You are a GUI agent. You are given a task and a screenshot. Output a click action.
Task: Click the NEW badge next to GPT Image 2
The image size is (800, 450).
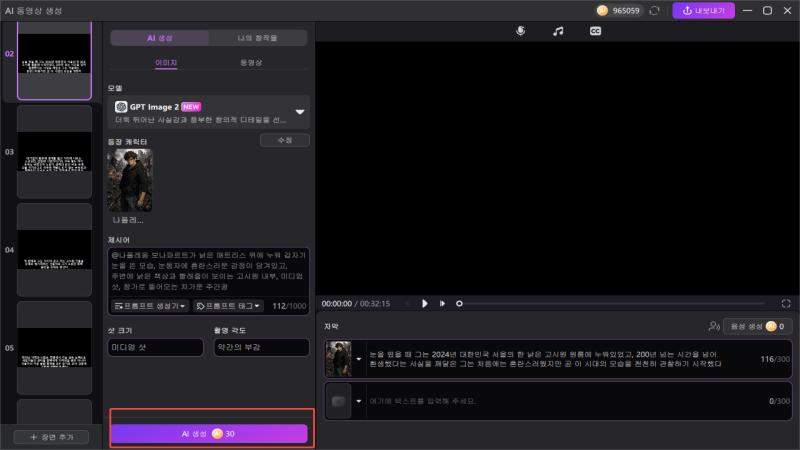coord(191,107)
